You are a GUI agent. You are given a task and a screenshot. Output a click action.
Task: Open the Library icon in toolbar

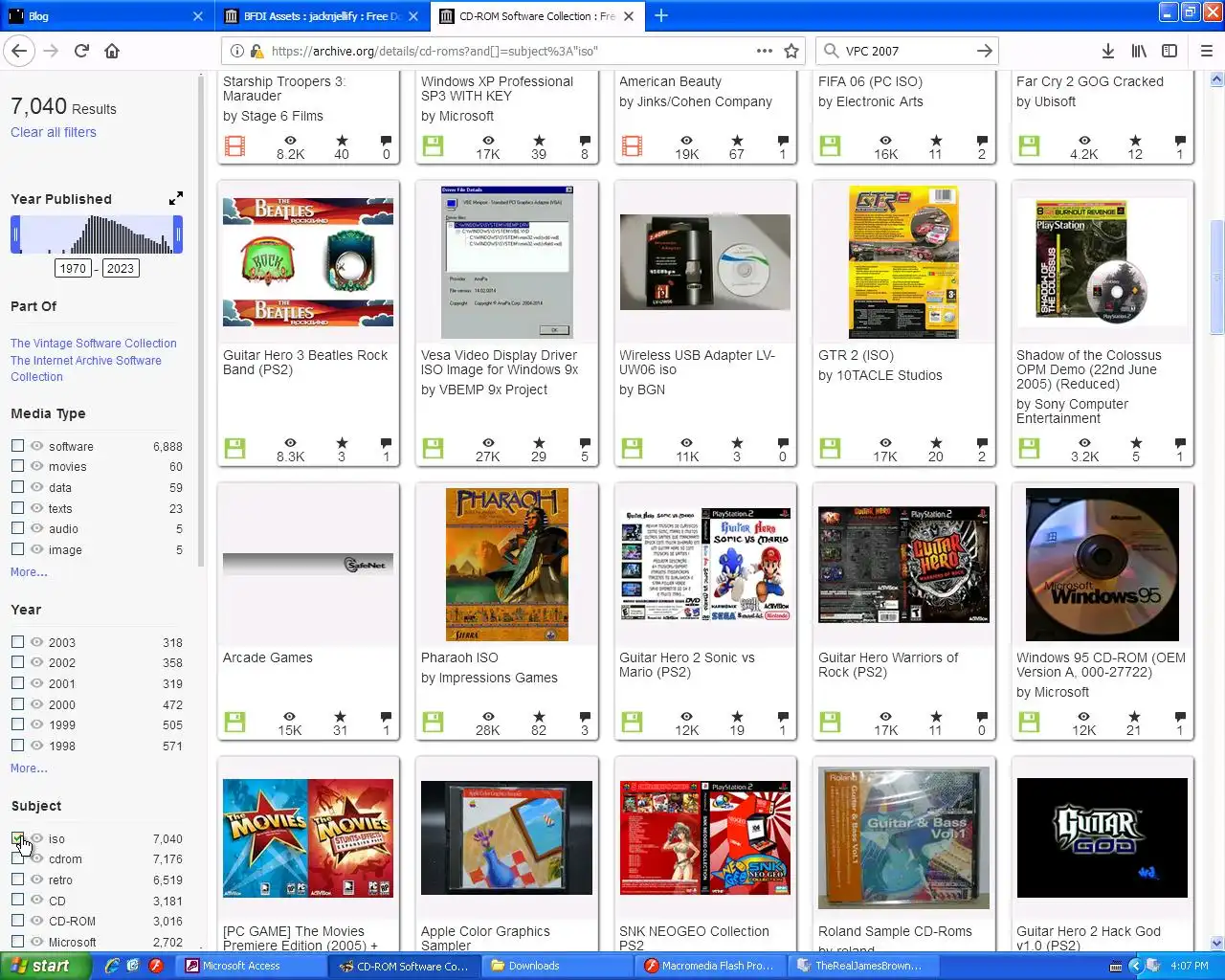pos(1139,51)
